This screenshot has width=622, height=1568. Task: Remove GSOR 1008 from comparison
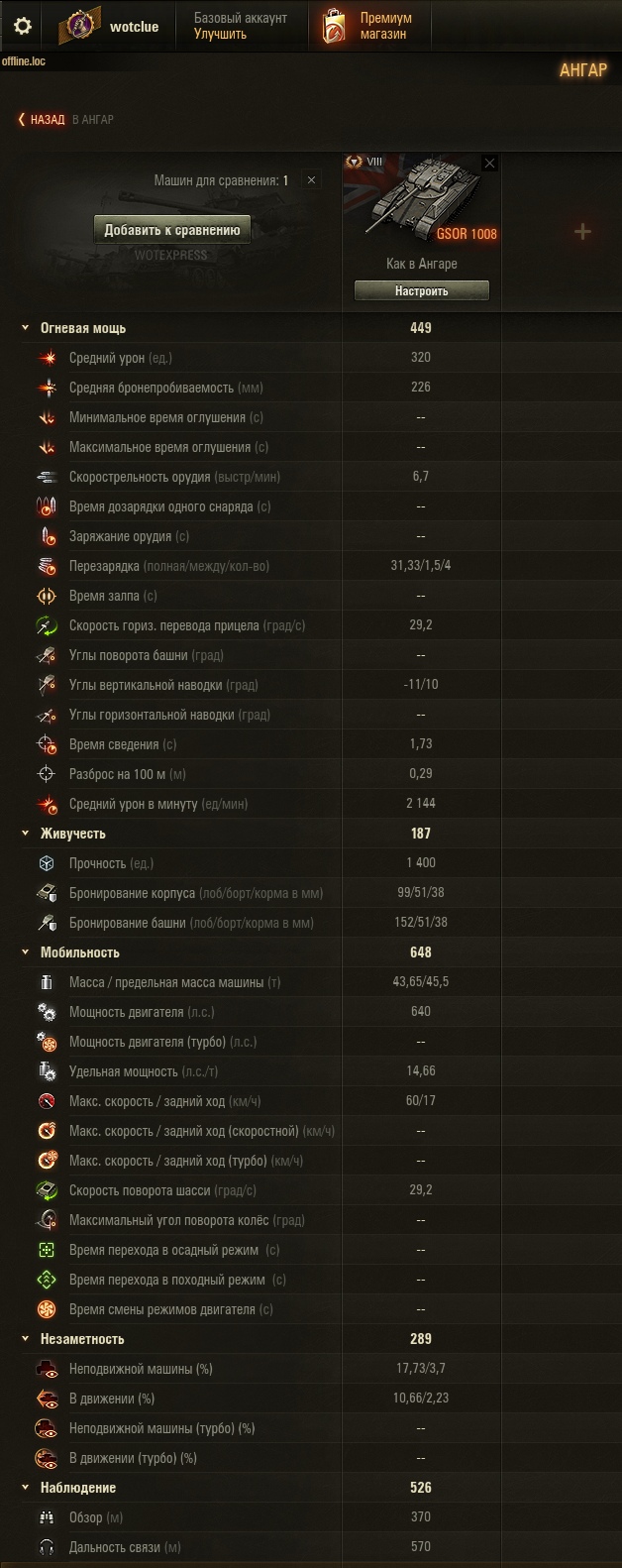pos(489,164)
